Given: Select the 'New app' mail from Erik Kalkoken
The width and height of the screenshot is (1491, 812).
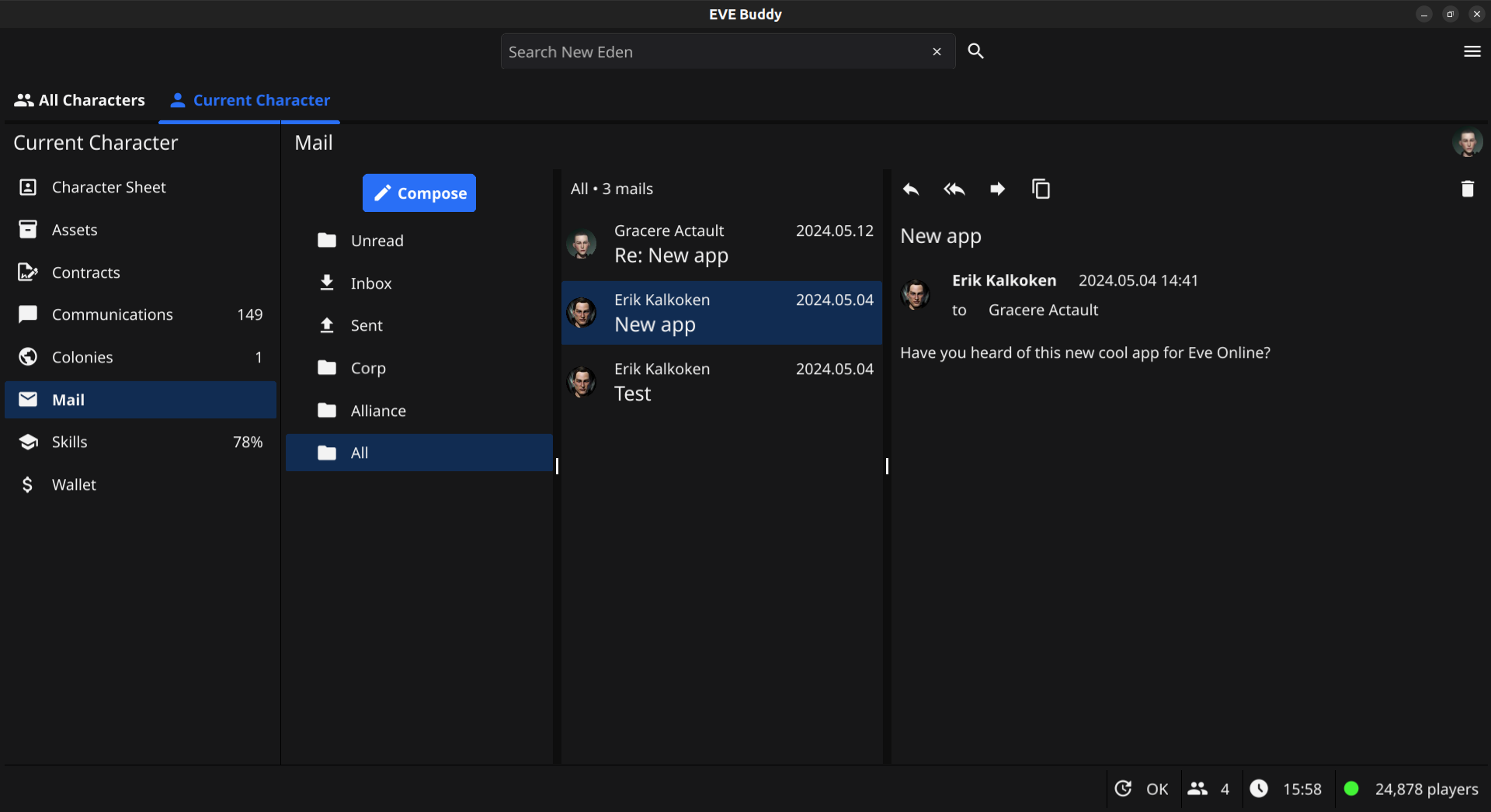Looking at the screenshot, I should (x=721, y=313).
